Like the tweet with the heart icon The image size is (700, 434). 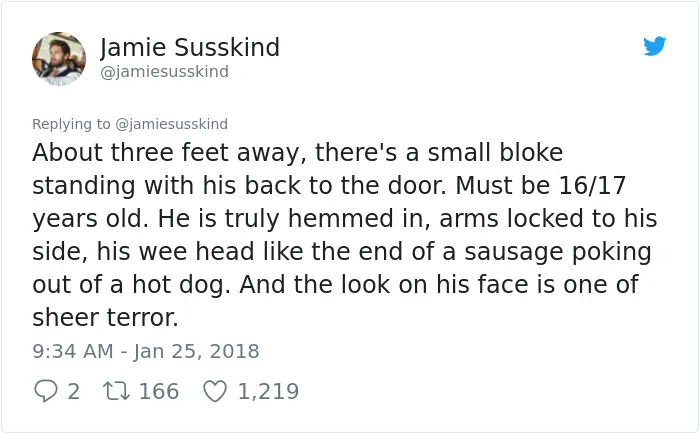point(215,391)
